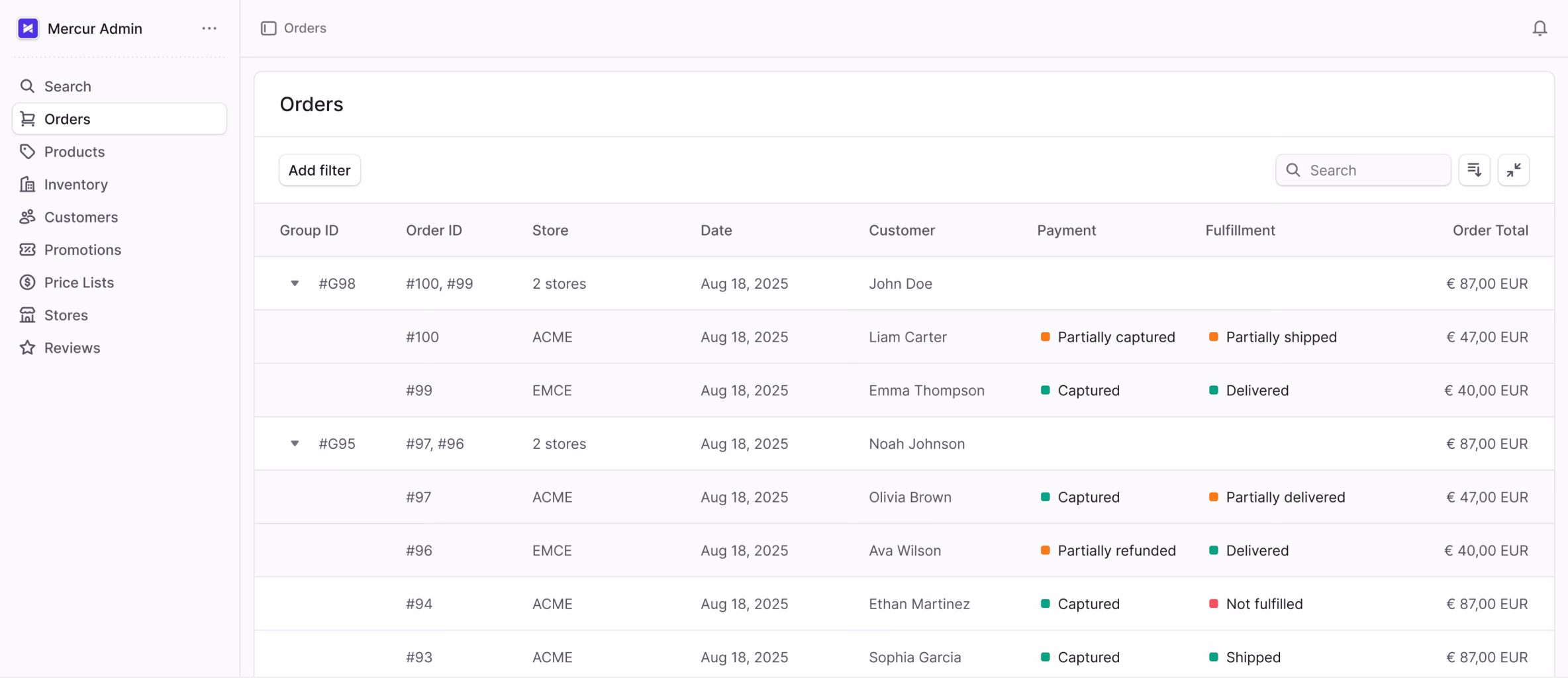Screen dimensions: 1568x678
Task: Click the Inventory building icon
Action: (x=27, y=184)
